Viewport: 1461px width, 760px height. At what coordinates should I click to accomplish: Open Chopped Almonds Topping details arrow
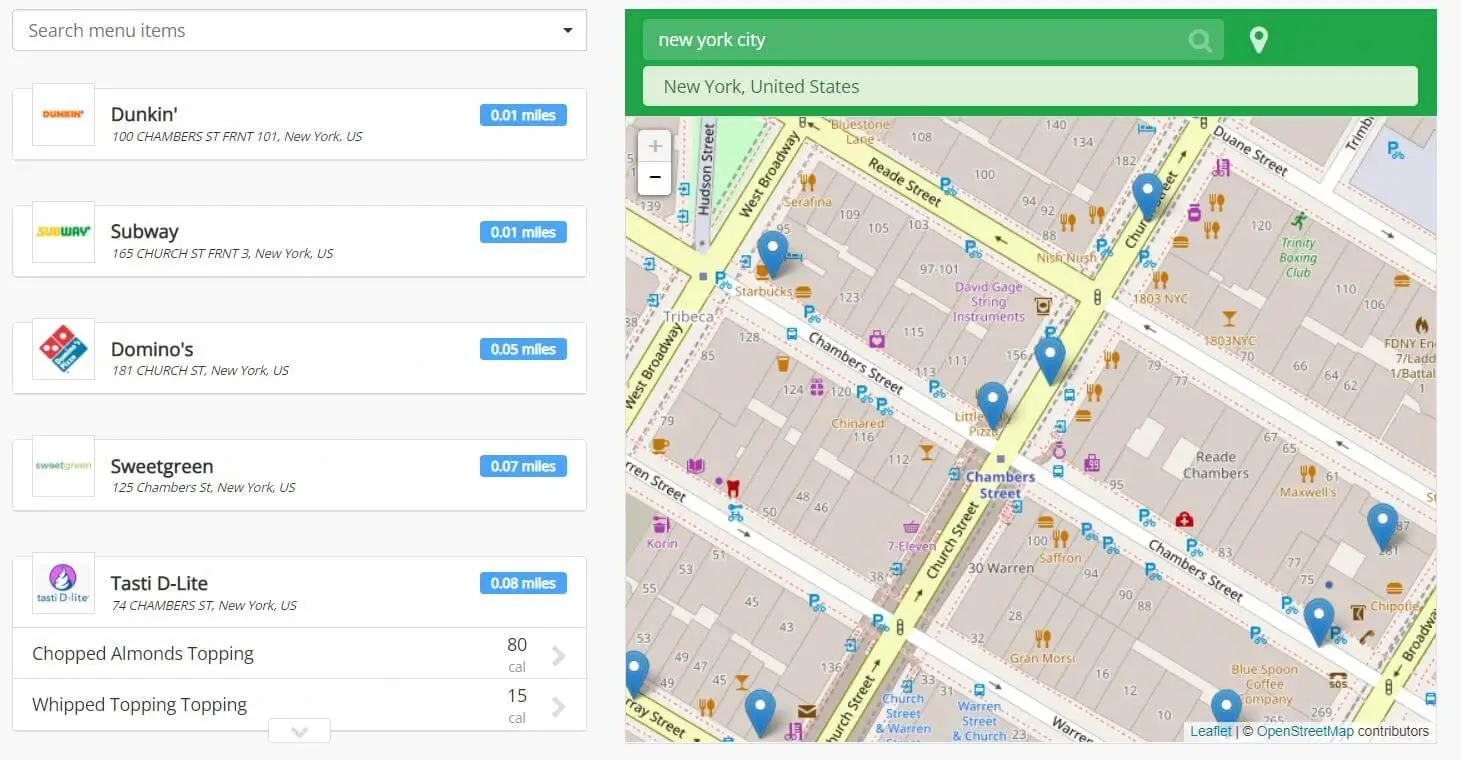(x=559, y=655)
